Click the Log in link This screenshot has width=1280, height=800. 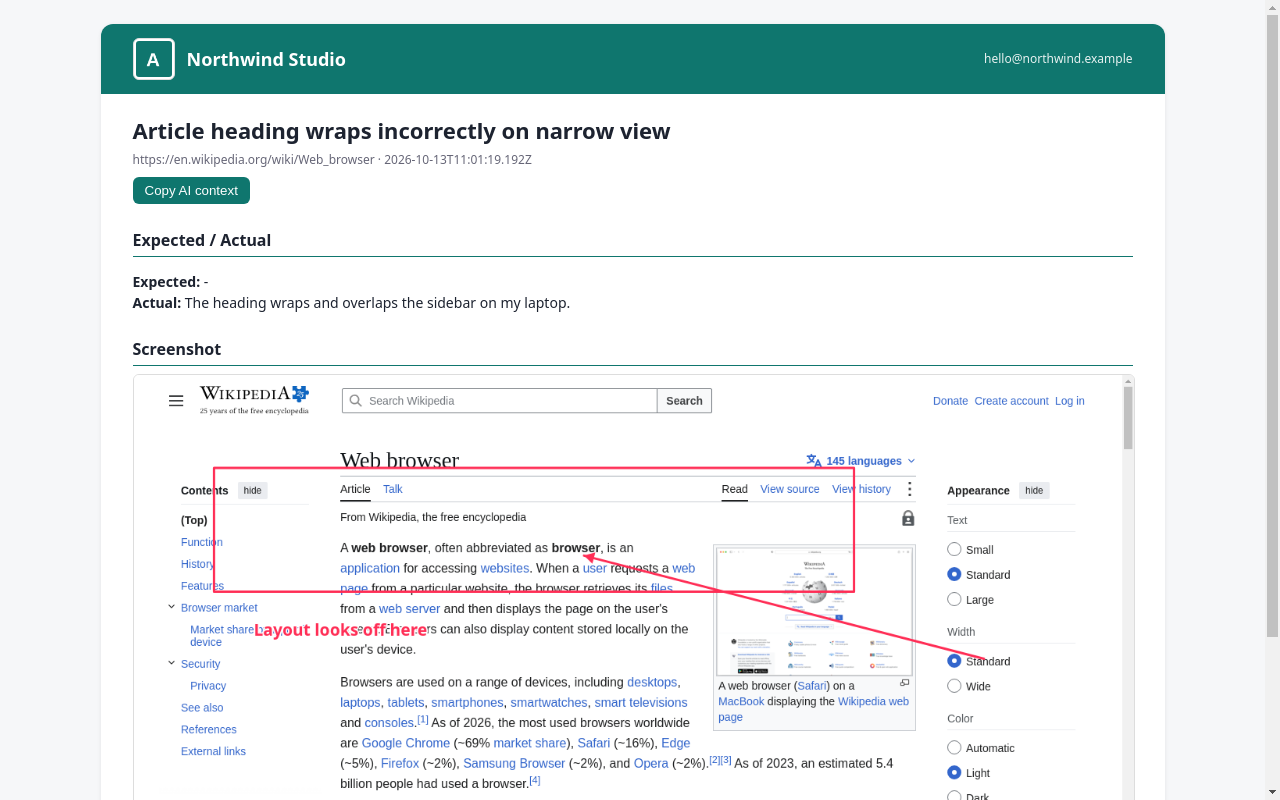(x=1069, y=401)
